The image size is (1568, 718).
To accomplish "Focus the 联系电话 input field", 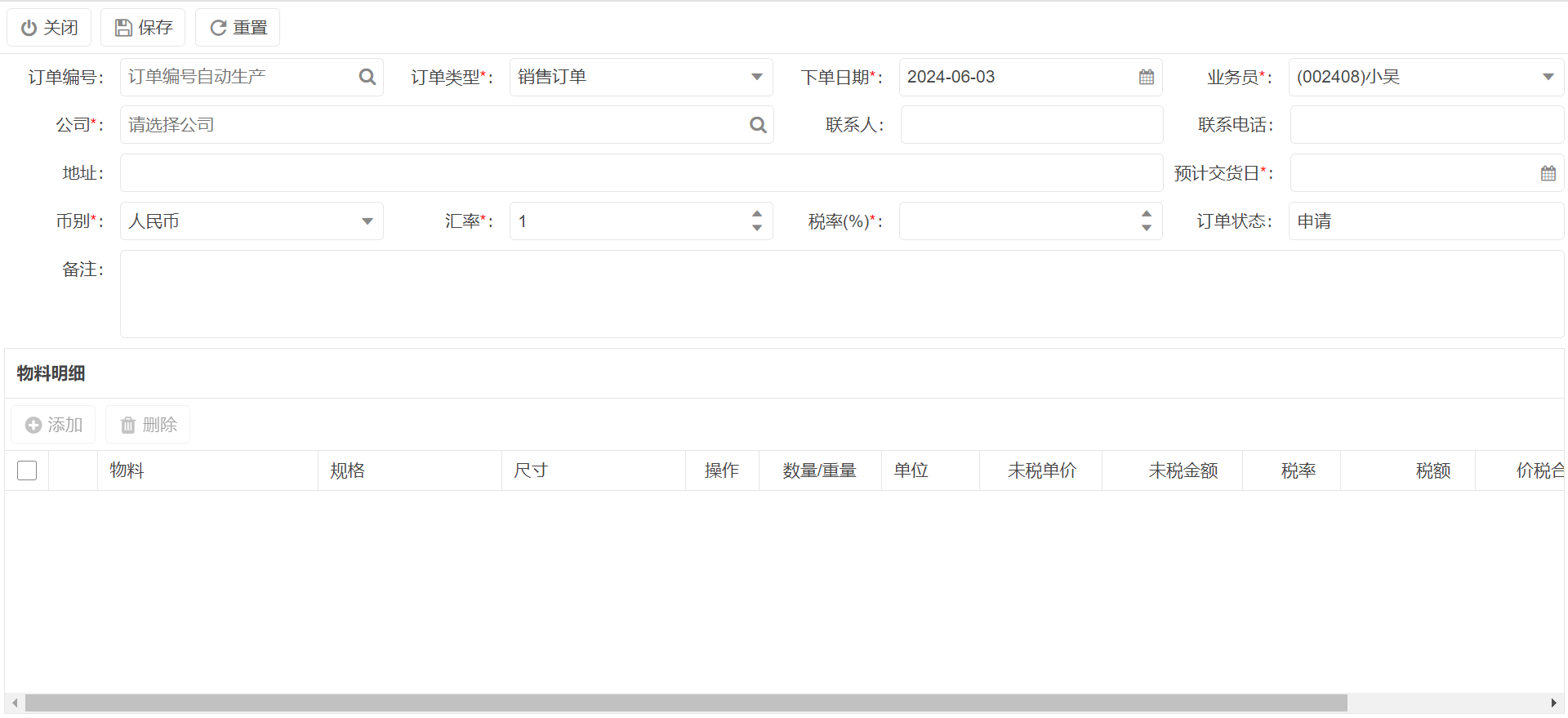I will [x=1427, y=125].
